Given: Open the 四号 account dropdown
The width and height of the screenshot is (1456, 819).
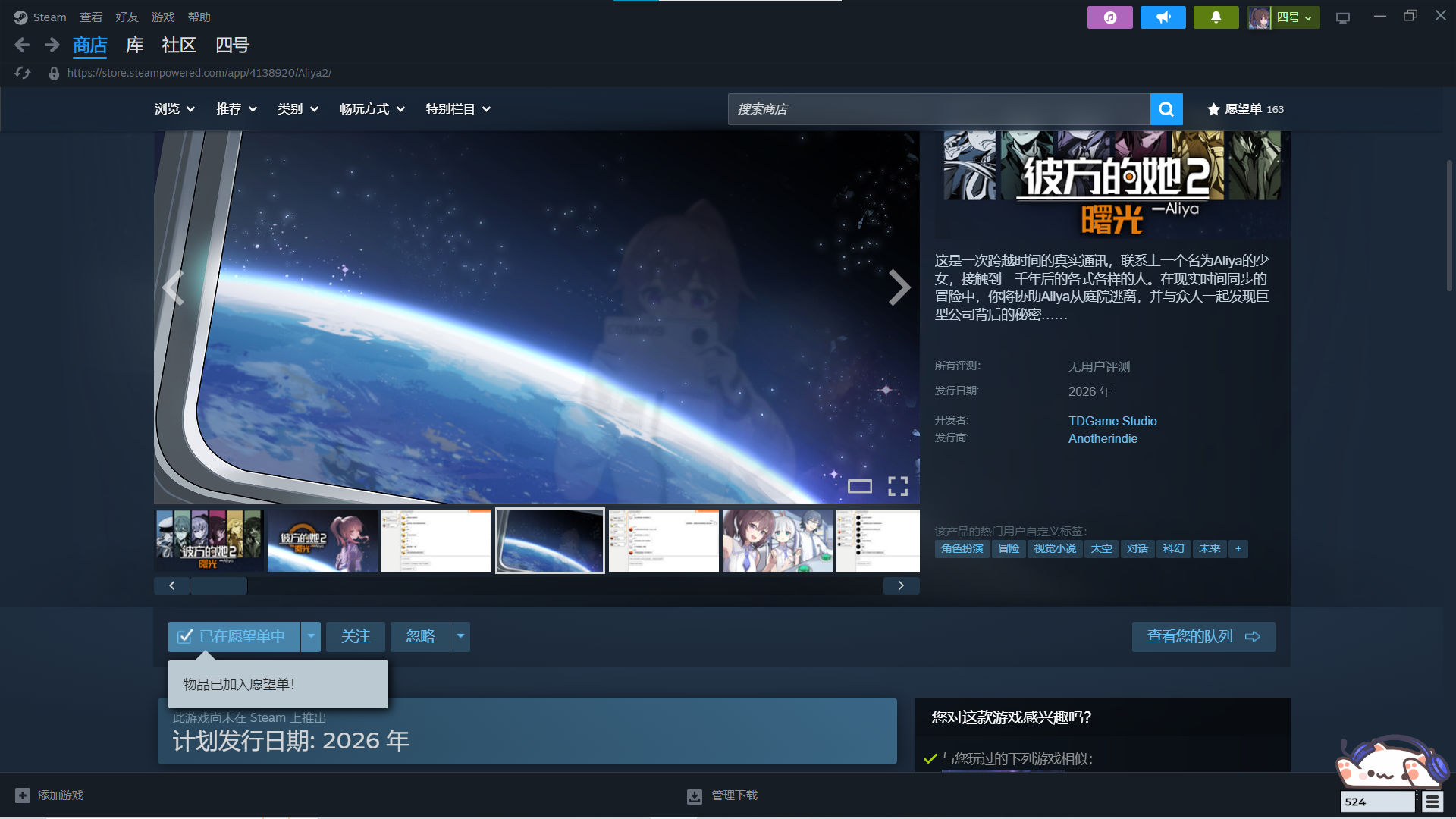Looking at the screenshot, I should pyautogui.click(x=1295, y=17).
